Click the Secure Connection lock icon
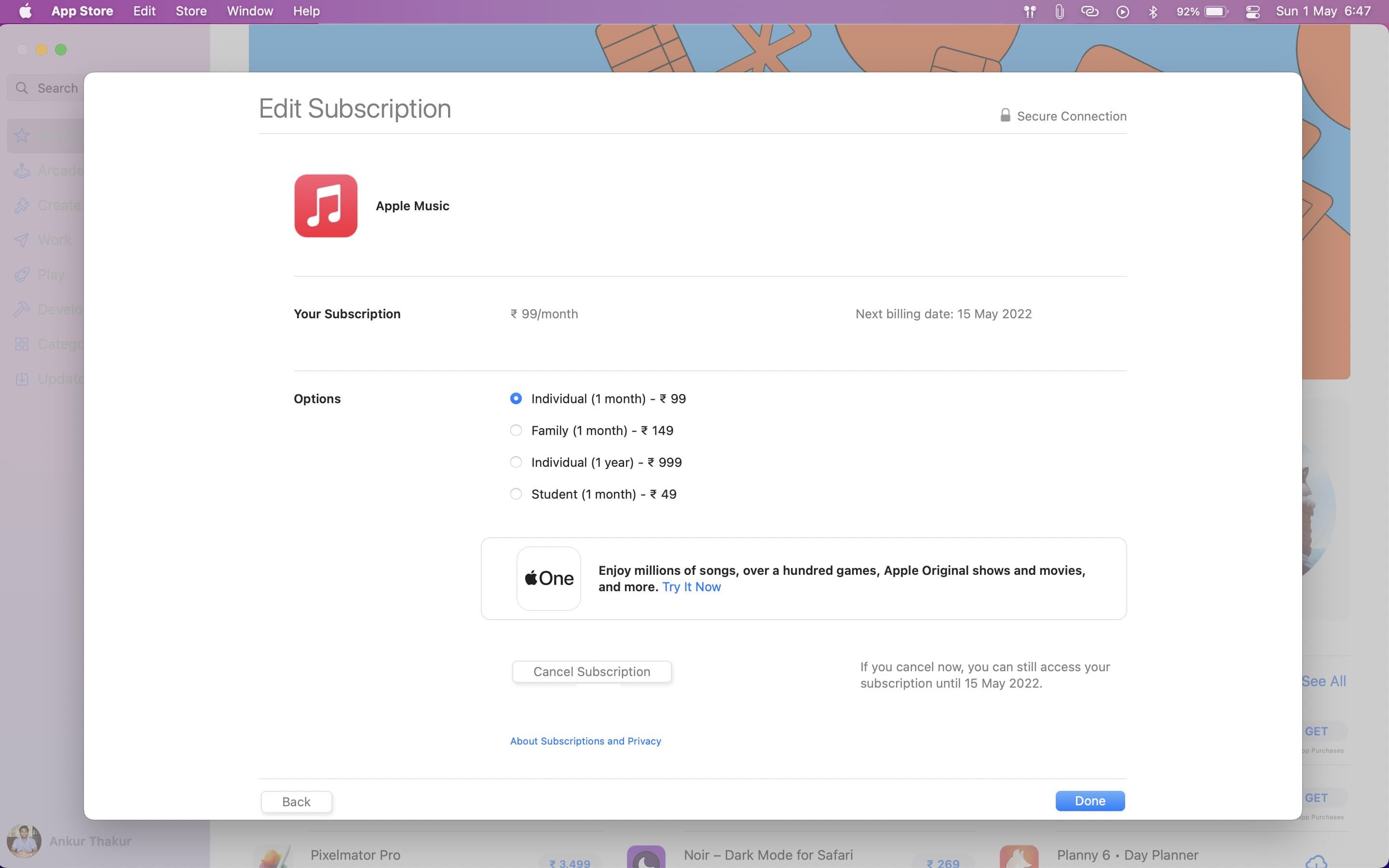1389x868 pixels. click(1005, 115)
